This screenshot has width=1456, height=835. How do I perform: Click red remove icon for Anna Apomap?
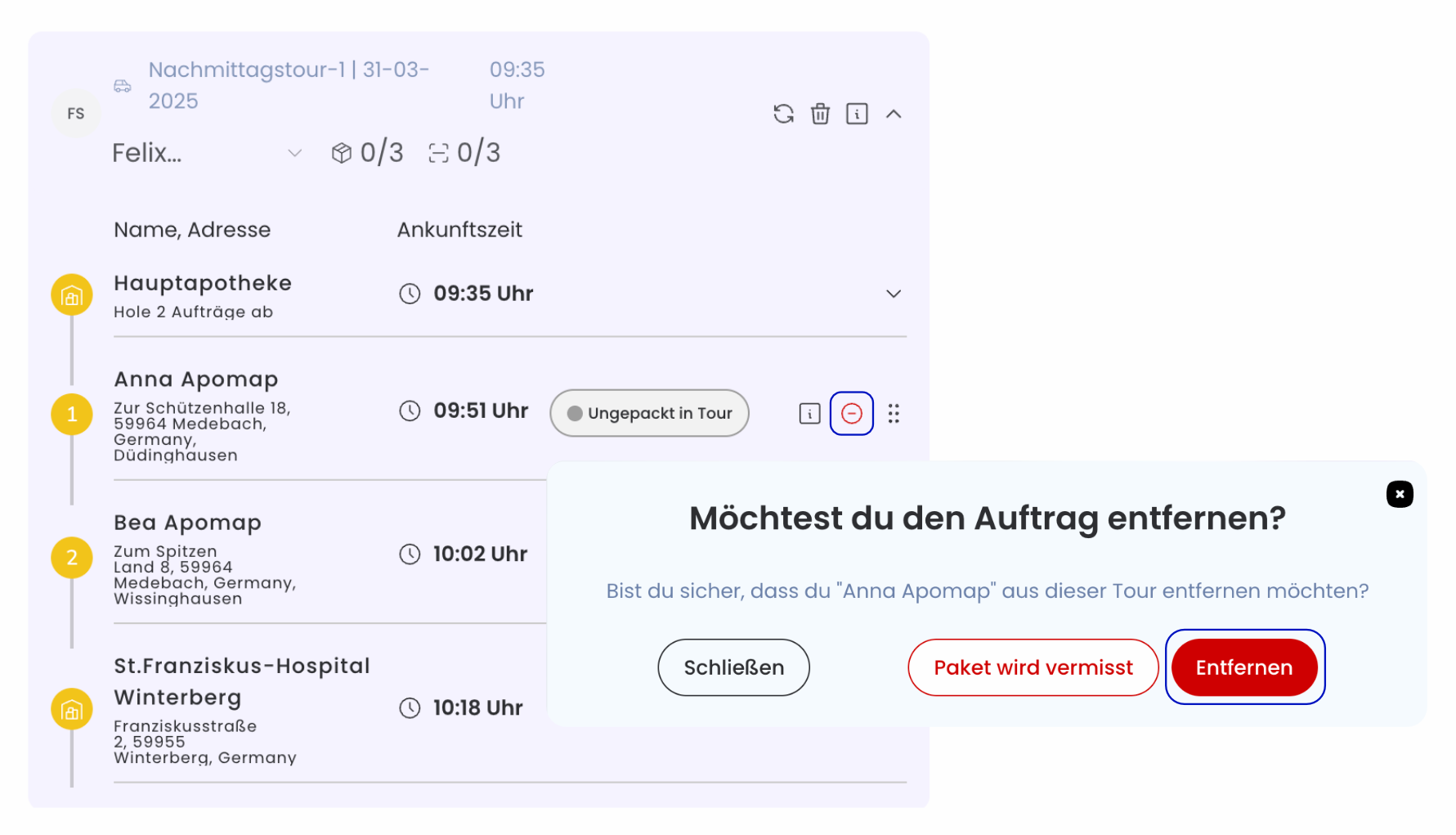(852, 414)
